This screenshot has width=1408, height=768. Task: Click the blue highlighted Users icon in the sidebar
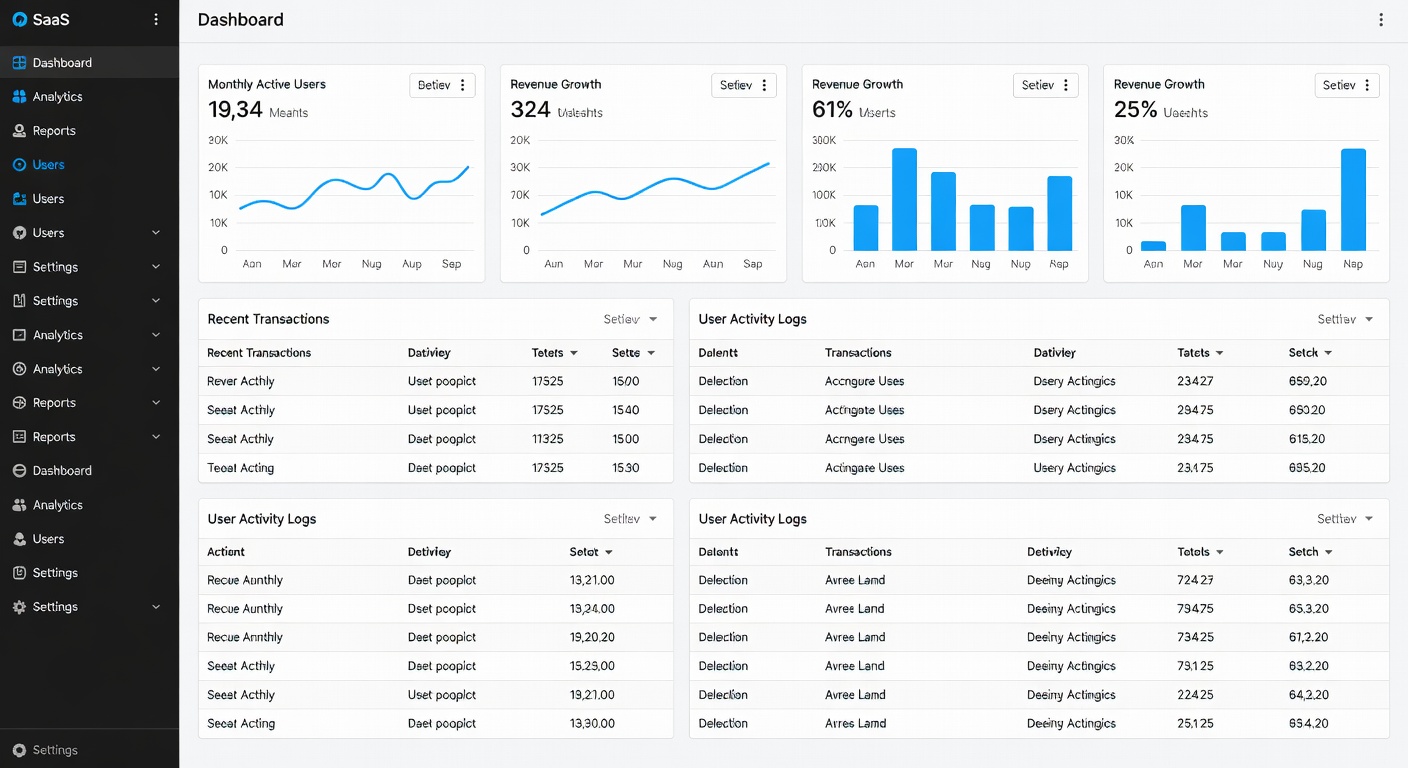coord(19,165)
